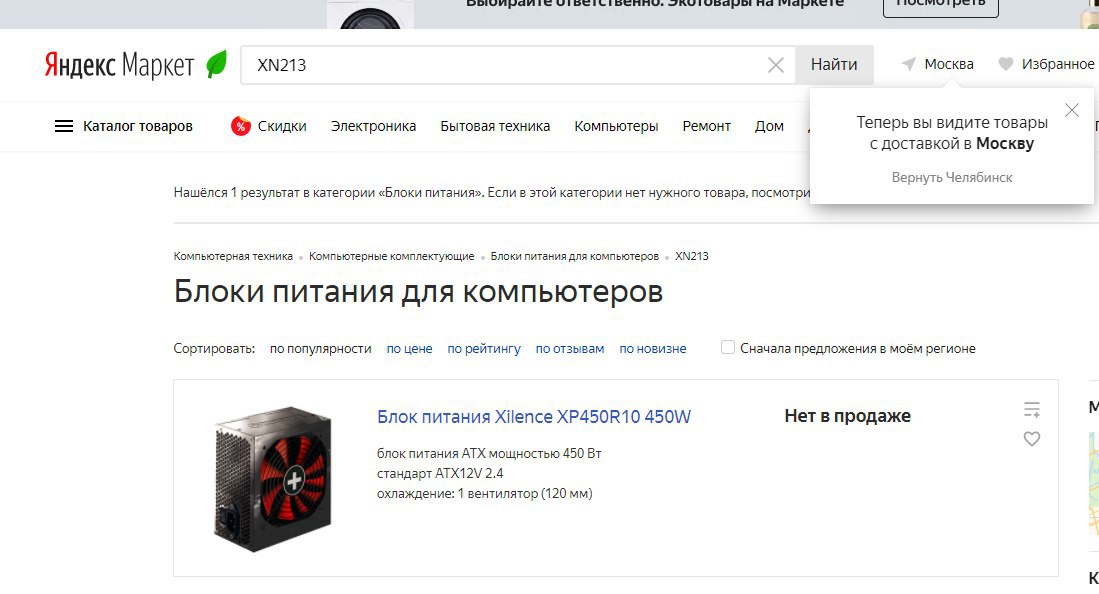This screenshot has width=1099, height=594.
Task: Open the Компьютеры menu category
Action: (x=616, y=126)
